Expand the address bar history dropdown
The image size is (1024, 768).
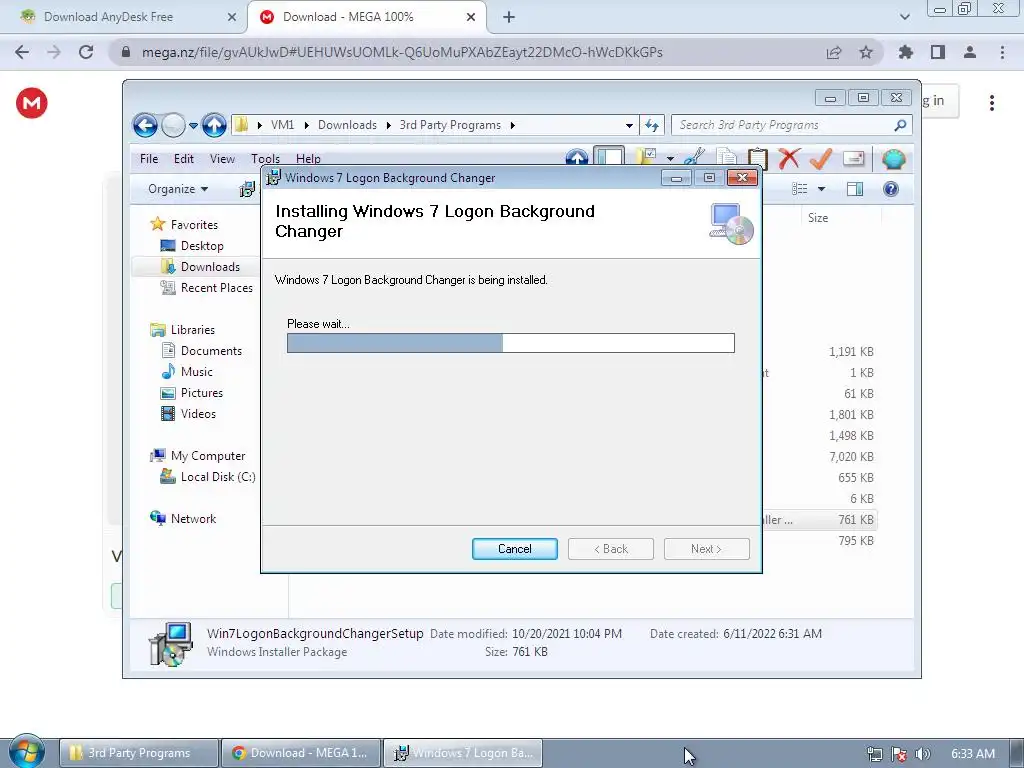tap(629, 125)
